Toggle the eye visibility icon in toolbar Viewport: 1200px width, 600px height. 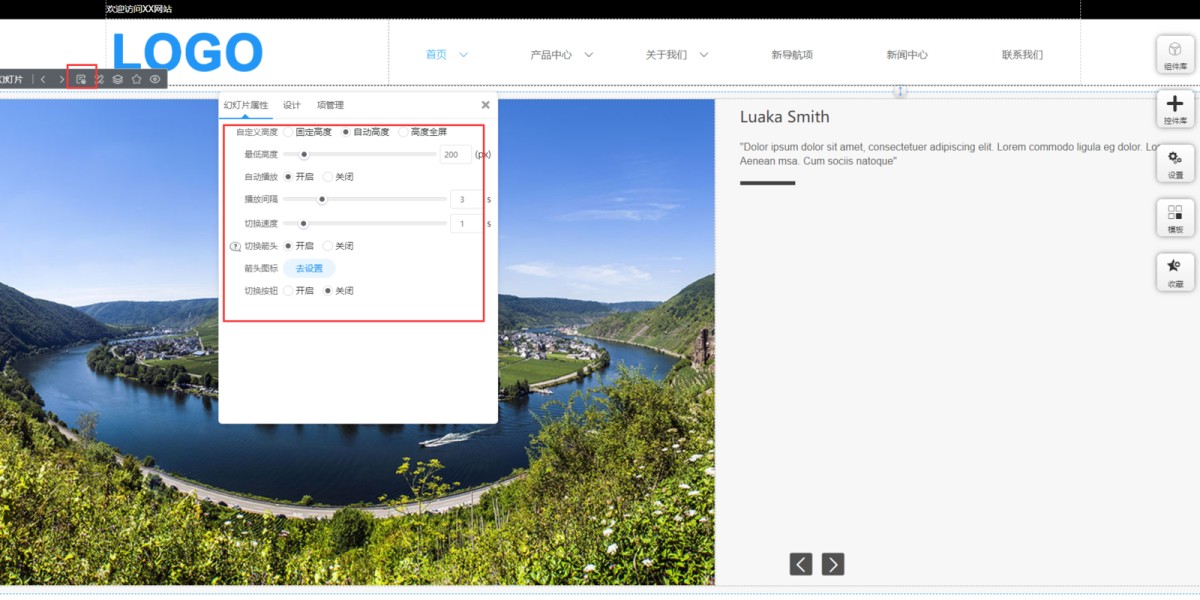click(155, 79)
